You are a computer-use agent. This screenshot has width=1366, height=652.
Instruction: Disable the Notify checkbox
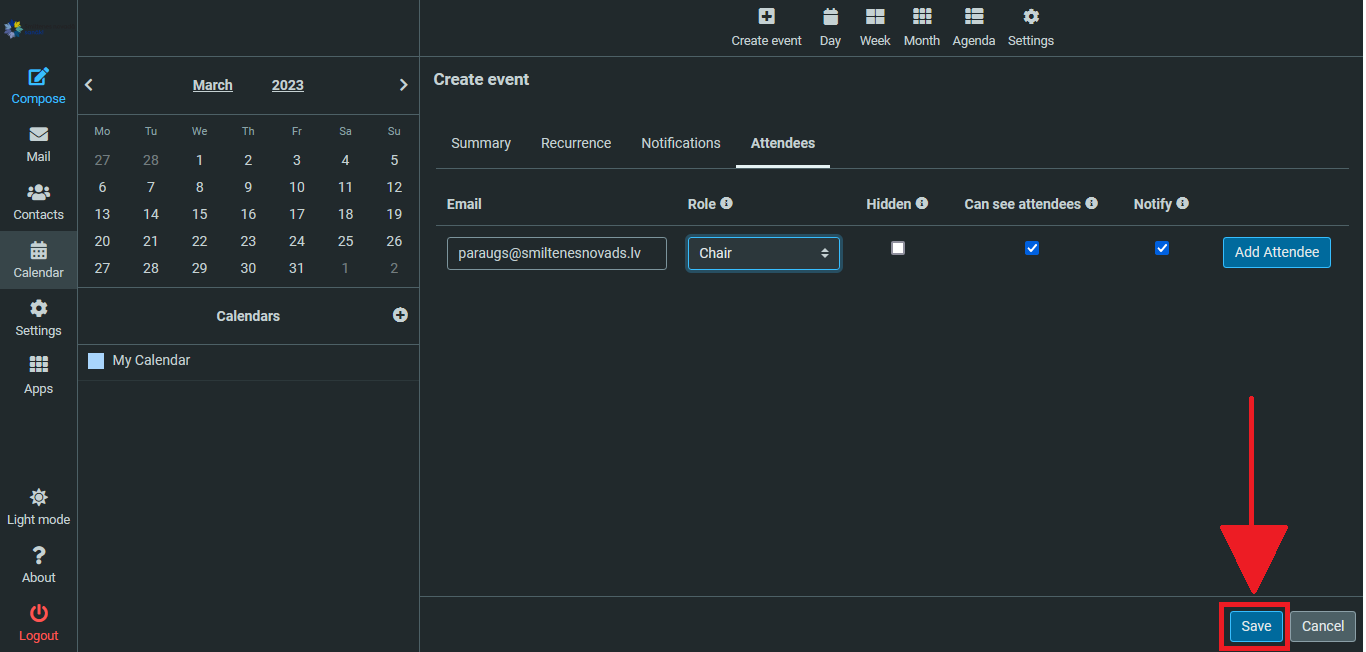[x=1162, y=248]
